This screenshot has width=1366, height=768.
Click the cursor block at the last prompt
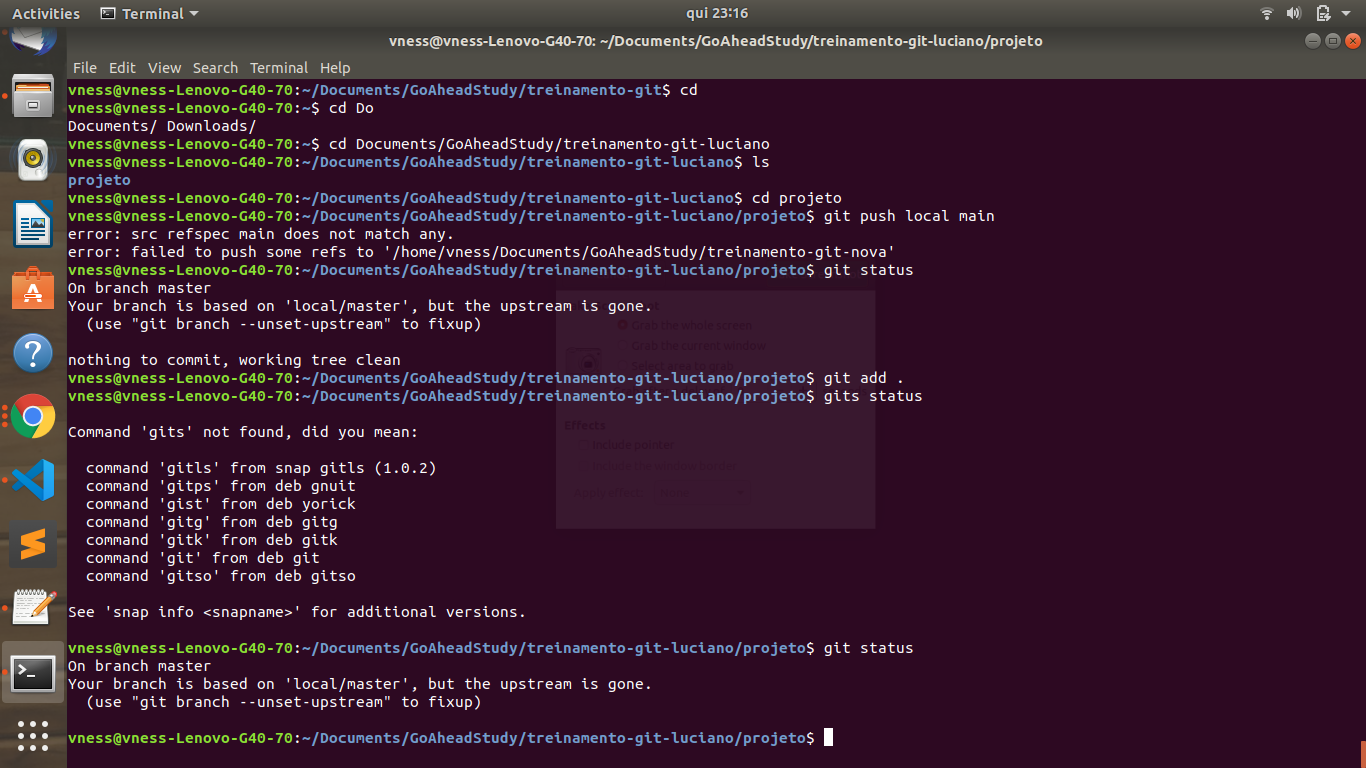pos(828,738)
